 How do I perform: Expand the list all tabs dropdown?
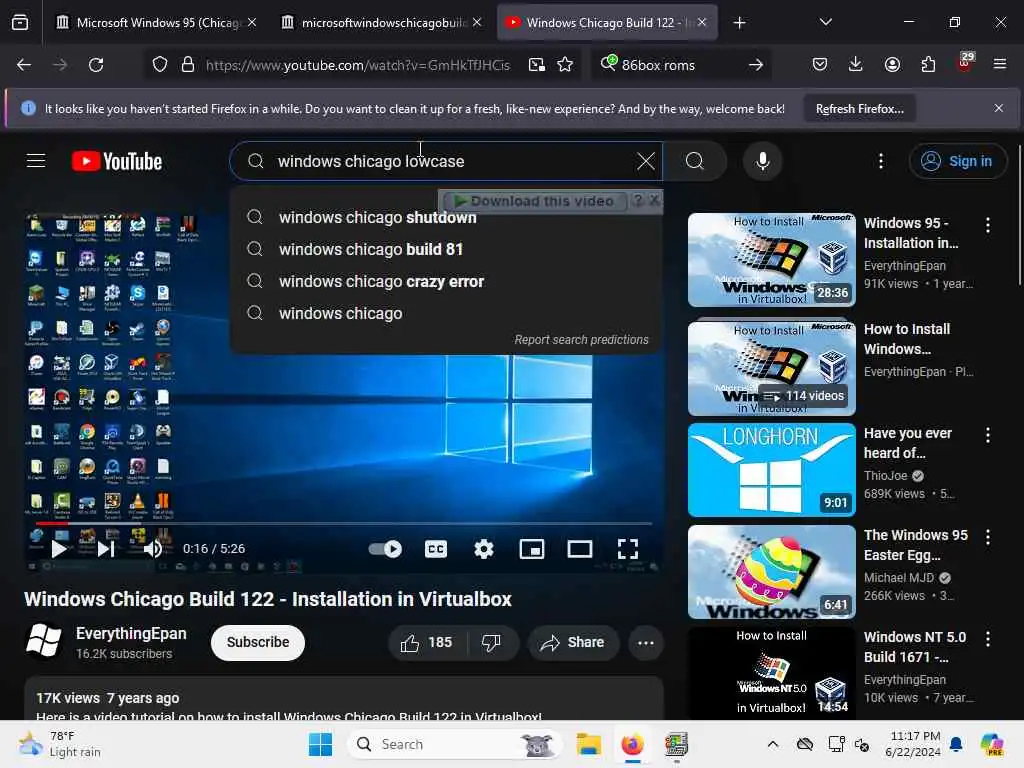coord(825,22)
